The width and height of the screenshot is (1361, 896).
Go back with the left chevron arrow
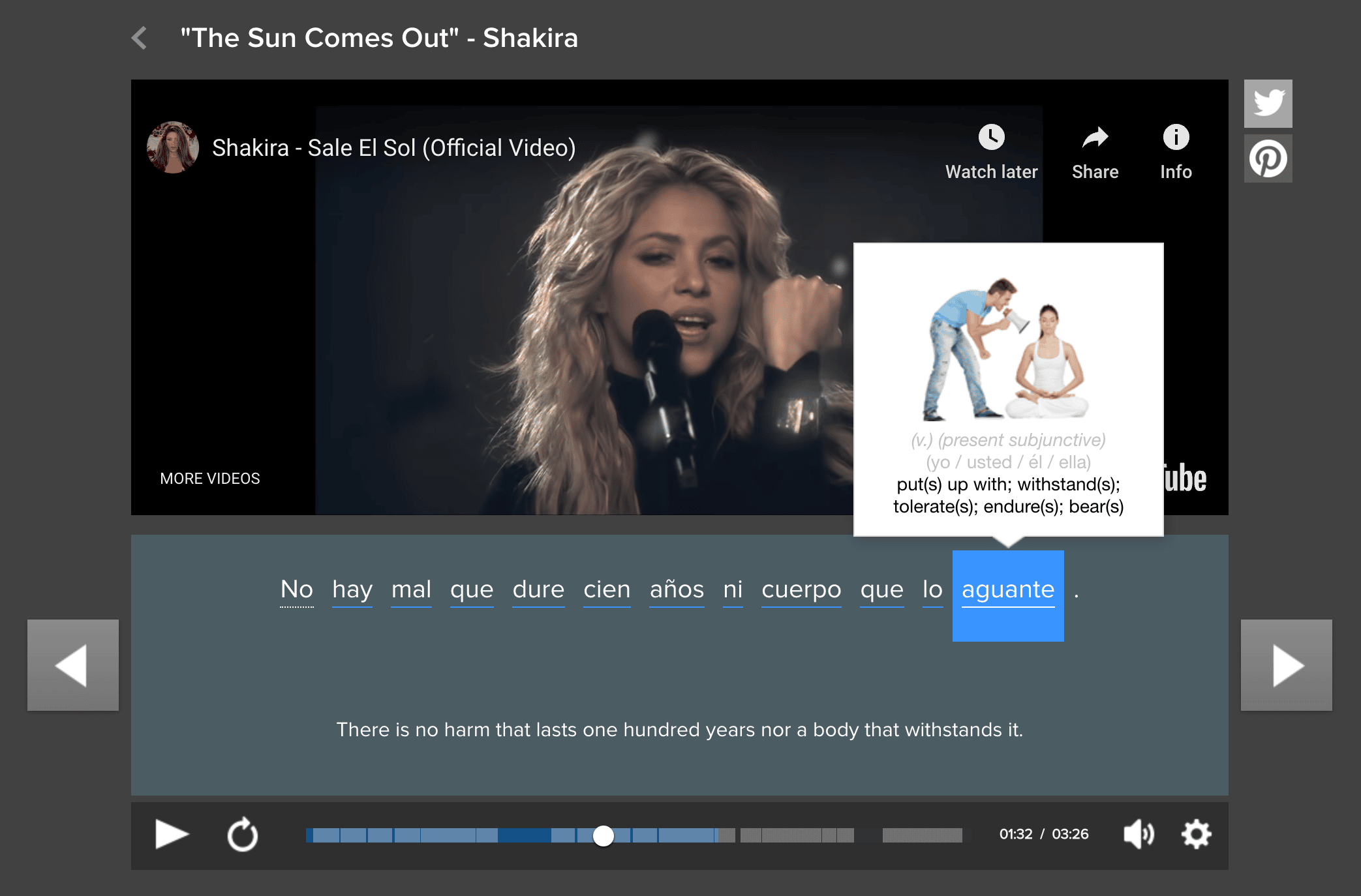click(139, 38)
